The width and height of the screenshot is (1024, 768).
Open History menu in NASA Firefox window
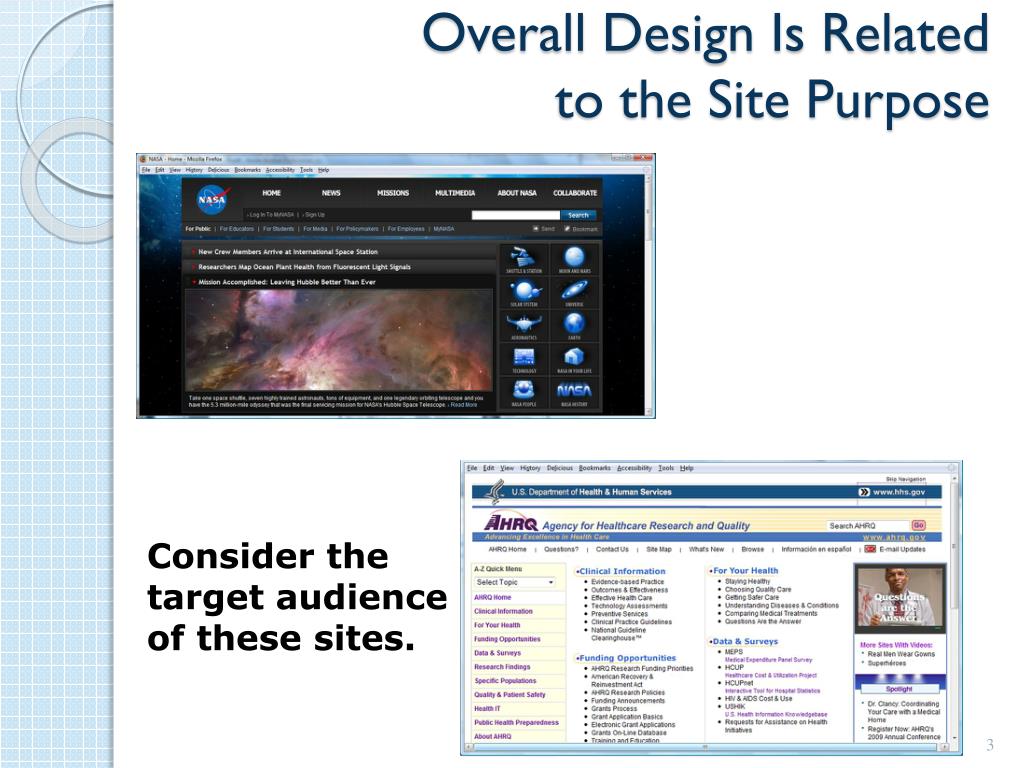tap(194, 170)
